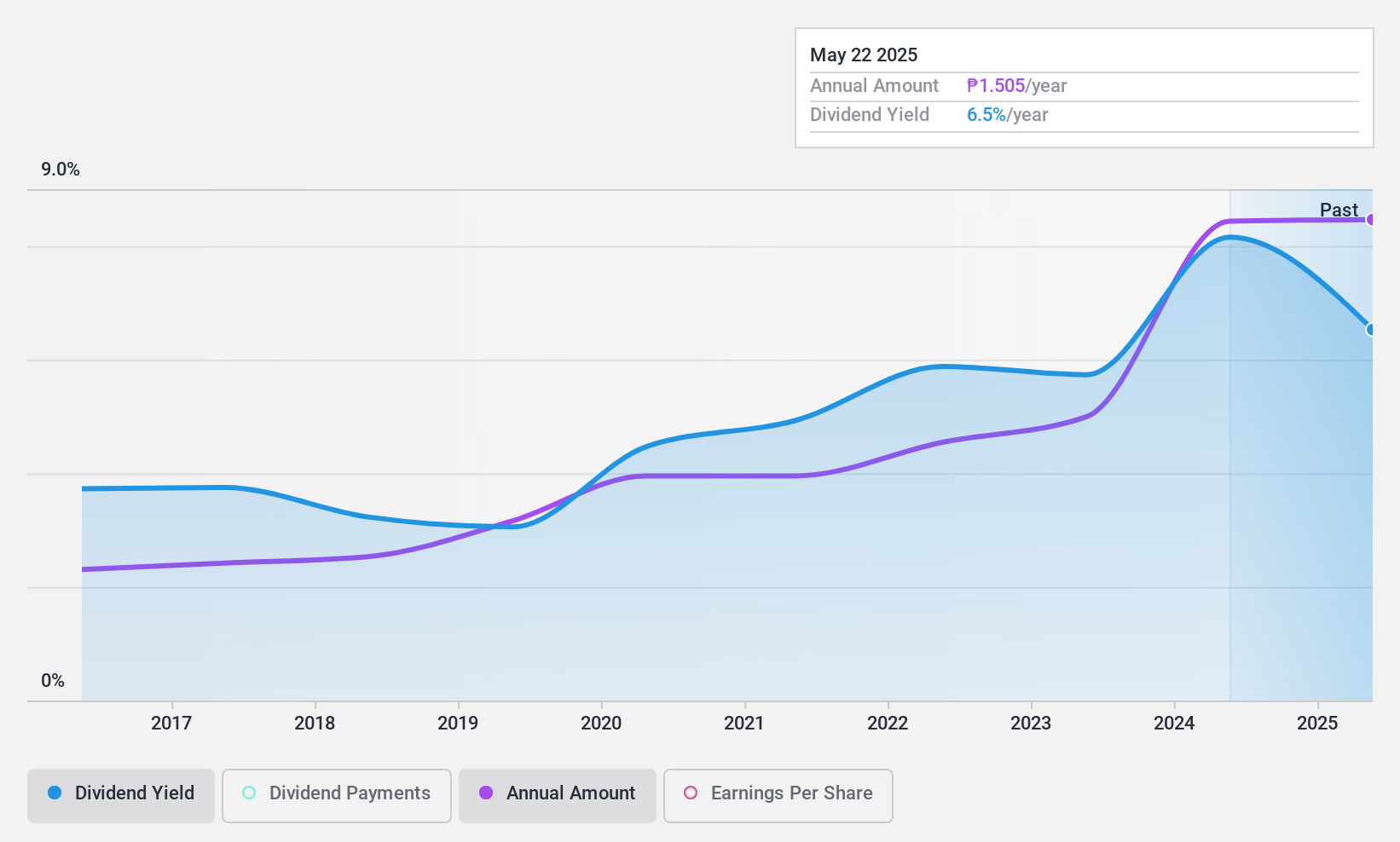Click the 2018 x-axis label

click(x=315, y=724)
